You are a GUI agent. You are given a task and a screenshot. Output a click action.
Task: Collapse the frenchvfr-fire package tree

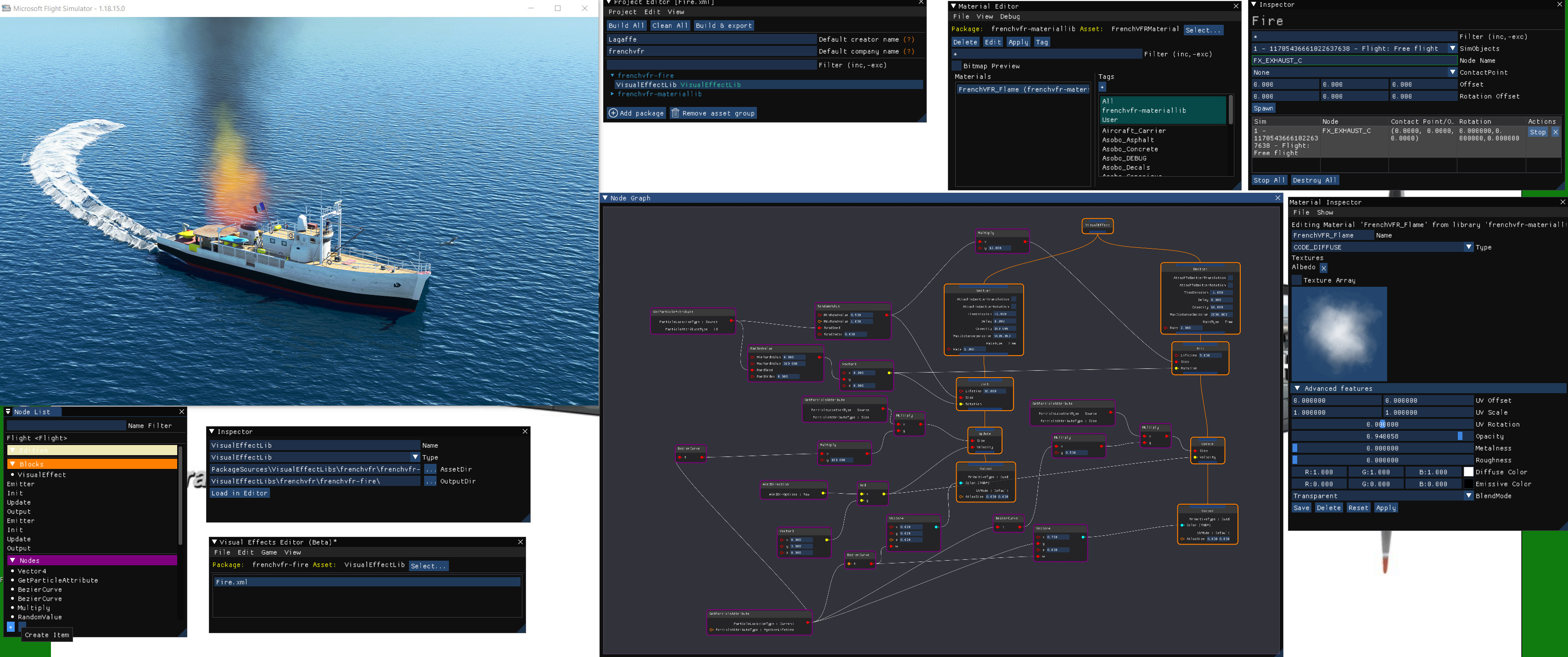point(612,75)
